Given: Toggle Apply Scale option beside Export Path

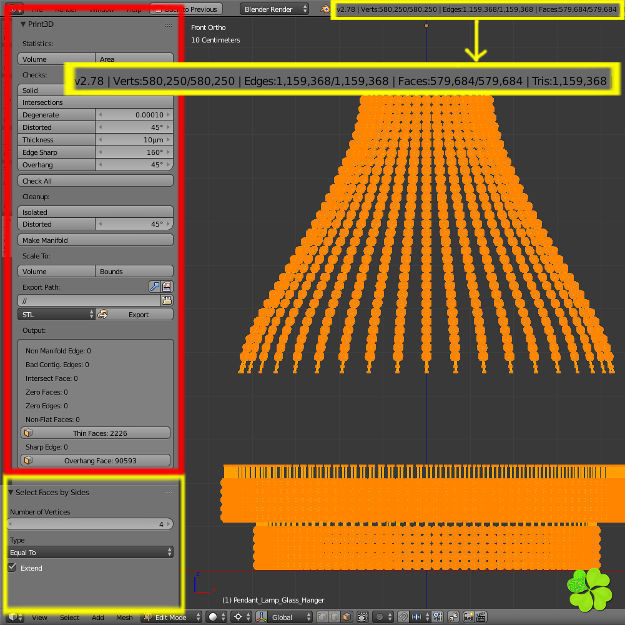Looking at the screenshot, I should [x=154, y=287].
